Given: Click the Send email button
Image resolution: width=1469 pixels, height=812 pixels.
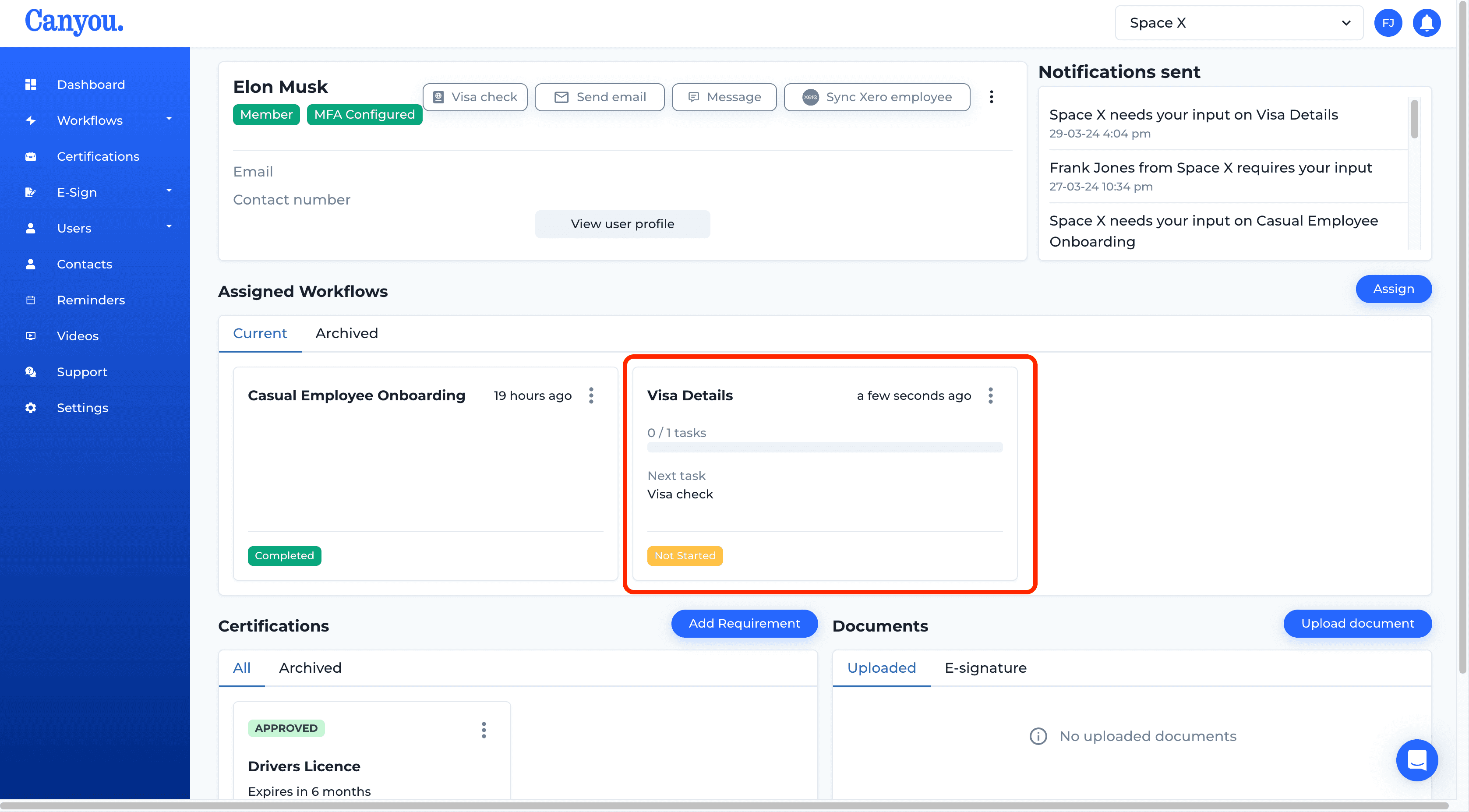Looking at the screenshot, I should point(599,97).
